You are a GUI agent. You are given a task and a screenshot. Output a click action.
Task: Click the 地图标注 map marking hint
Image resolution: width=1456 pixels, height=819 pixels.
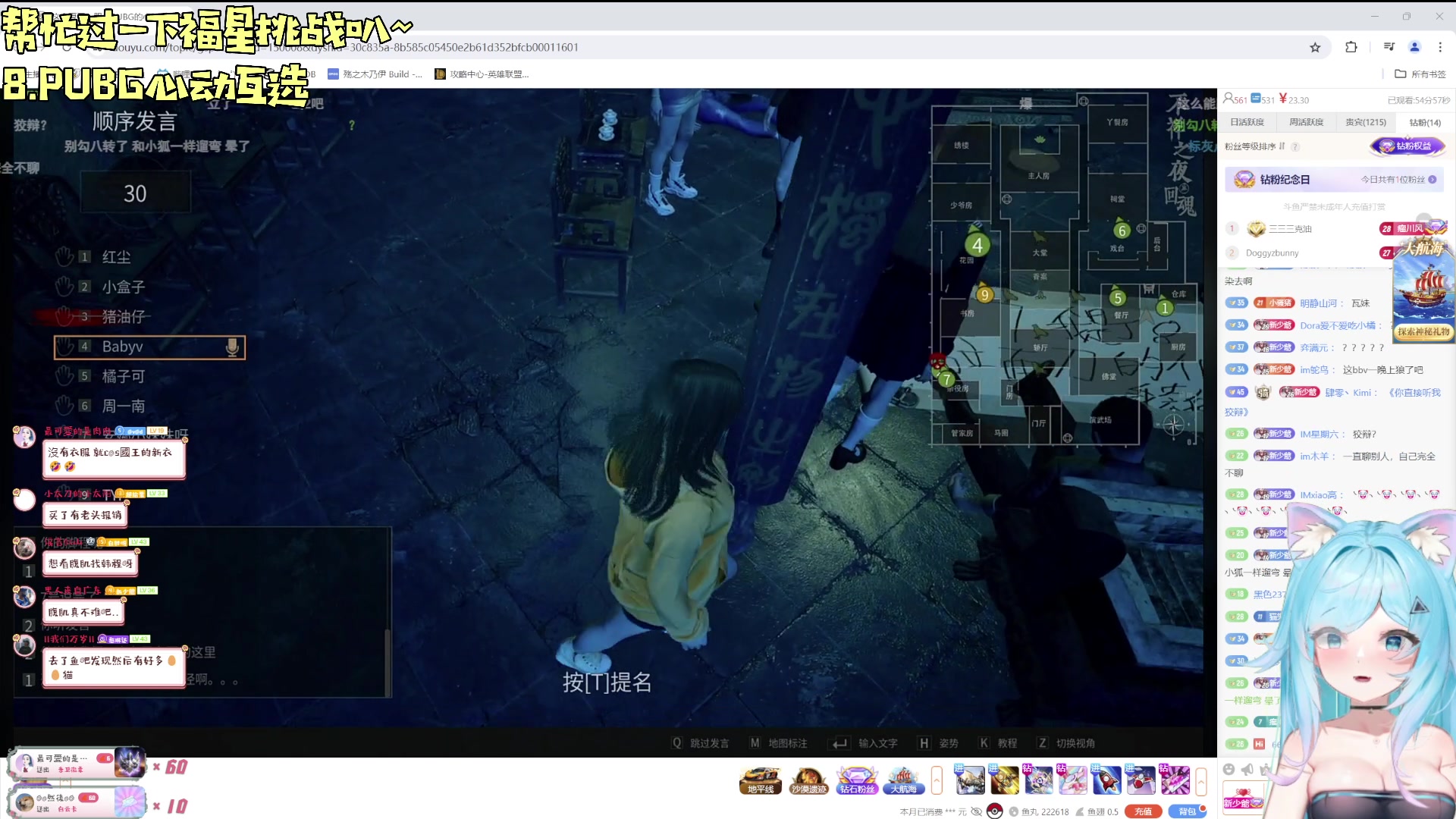(x=779, y=743)
